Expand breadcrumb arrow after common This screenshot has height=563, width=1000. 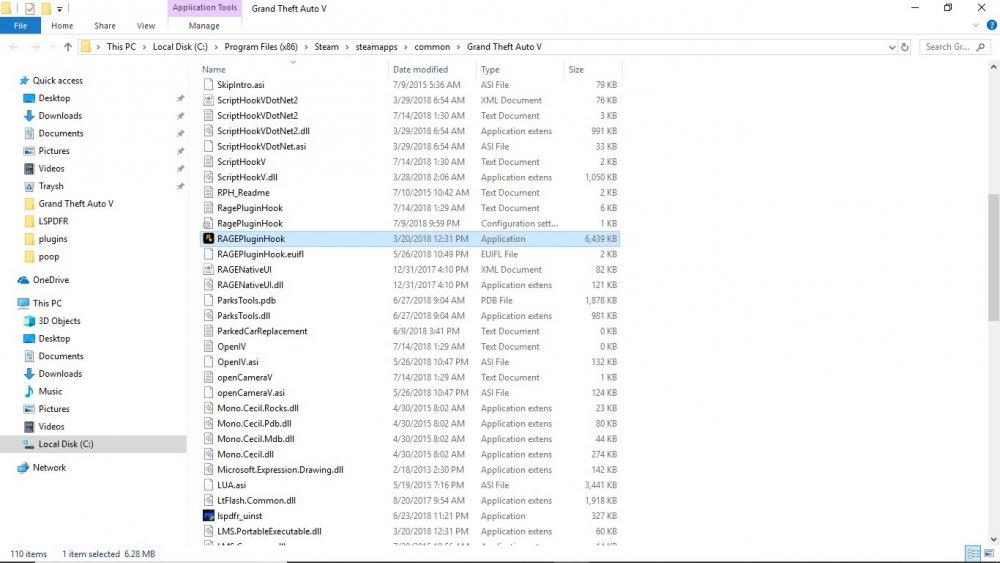point(458,47)
